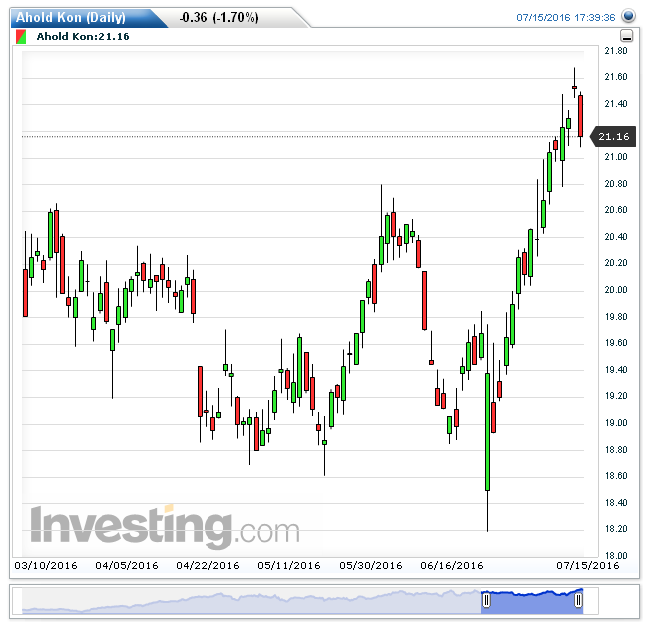The width and height of the screenshot is (650, 627).
Task: Click the 04/05/2016 date axis label
Action: tap(127, 565)
